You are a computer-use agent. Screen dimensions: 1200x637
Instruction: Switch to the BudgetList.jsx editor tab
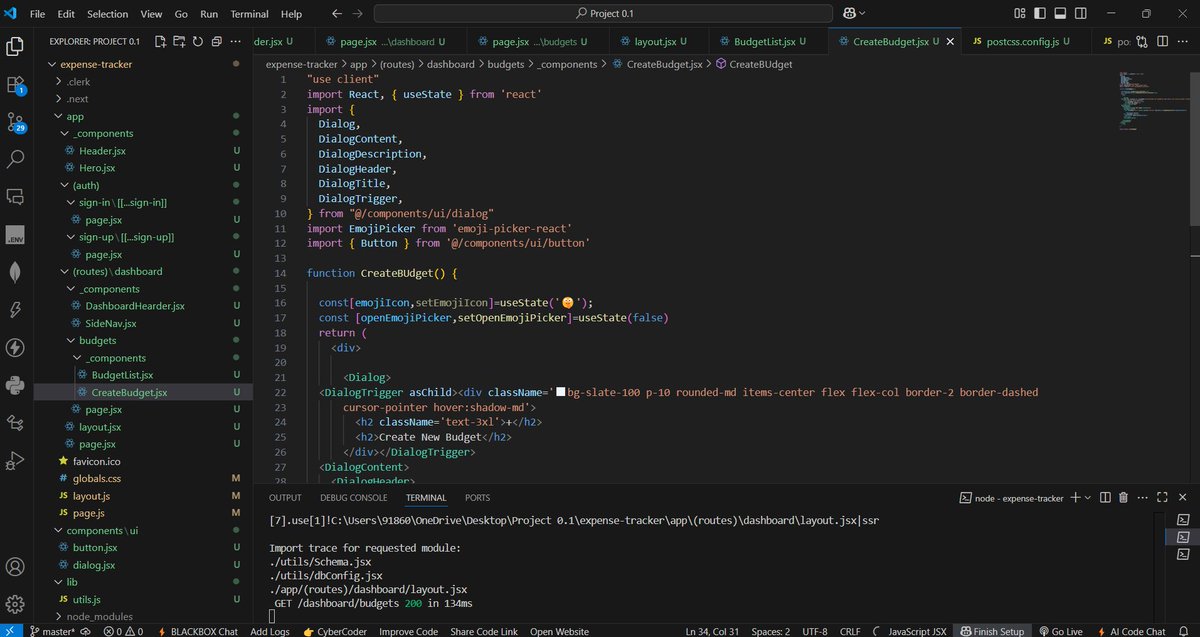pyautogui.click(x=768, y=42)
